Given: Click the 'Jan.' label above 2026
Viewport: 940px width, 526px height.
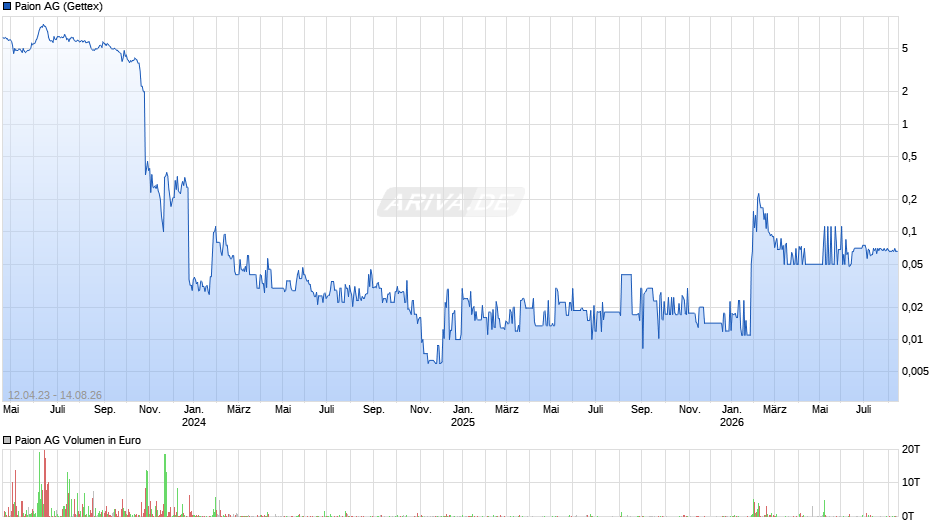Looking at the screenshot, I should [732, 410].
